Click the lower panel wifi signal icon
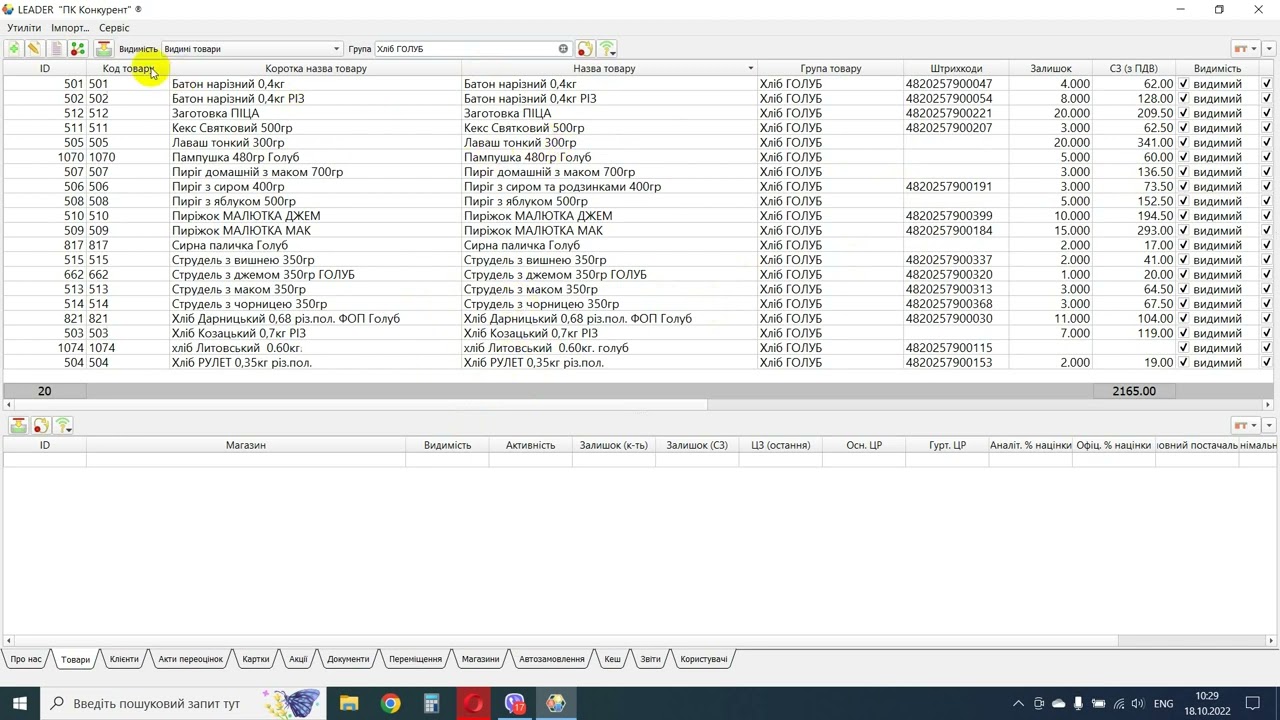Viewport: 1280px width, 720px height. pos(62,426)
